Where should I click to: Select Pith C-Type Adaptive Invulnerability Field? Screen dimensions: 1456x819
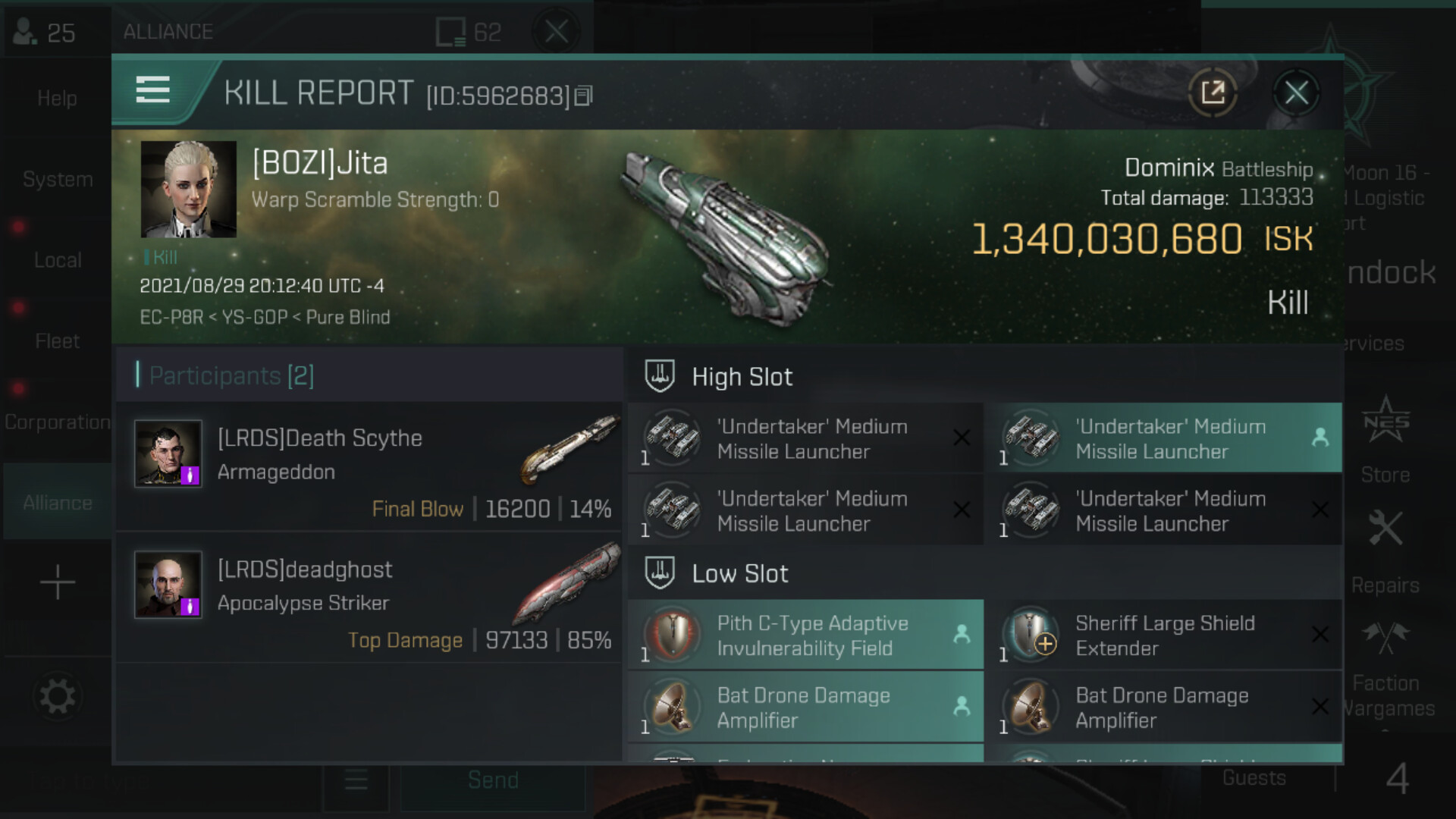pyautogui.click(x=806, y=635)
